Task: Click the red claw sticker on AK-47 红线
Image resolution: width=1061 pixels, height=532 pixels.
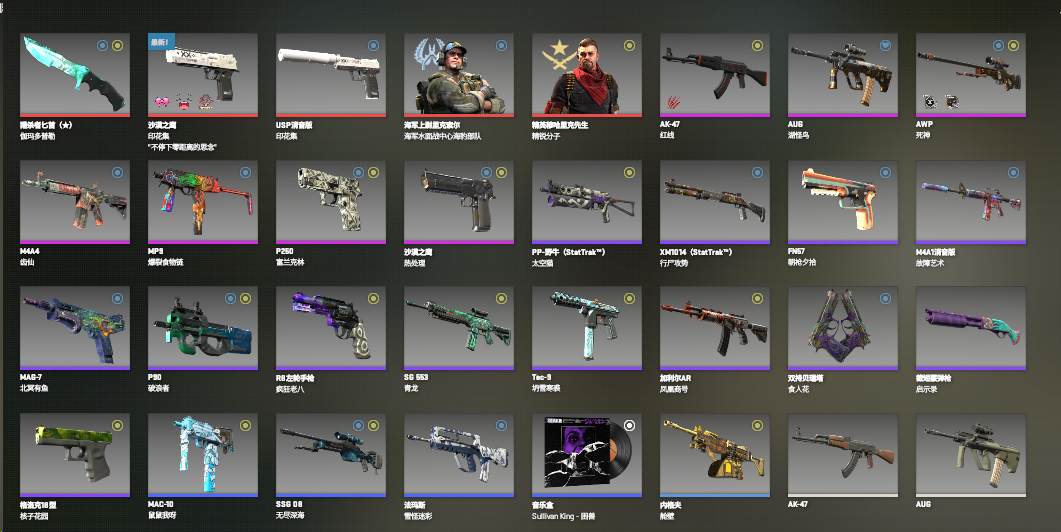Action: click(675, 103)
